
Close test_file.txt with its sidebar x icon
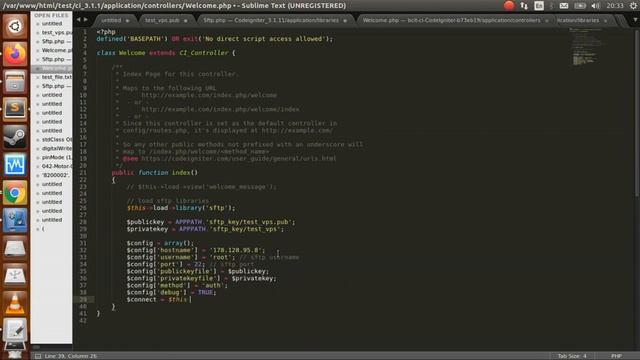click(x=38, y=77)
